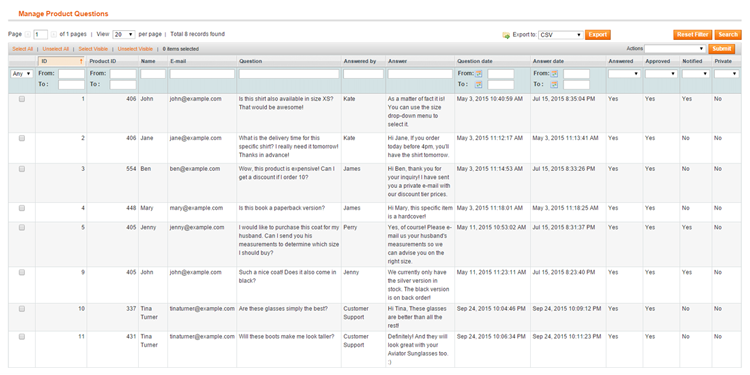
Task: Open the Approved filter dropdown
Action: click(x=661, y=74)
